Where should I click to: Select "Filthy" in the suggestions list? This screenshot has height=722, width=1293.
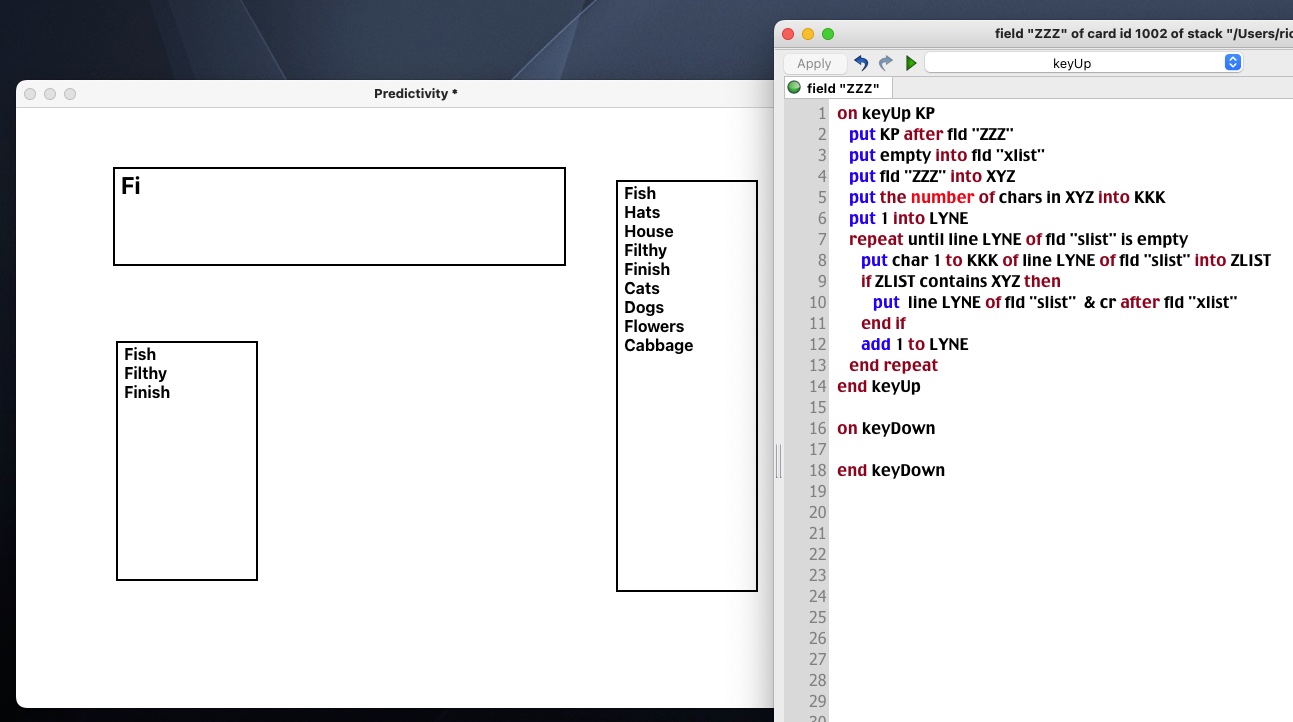(x=145, y=373)
